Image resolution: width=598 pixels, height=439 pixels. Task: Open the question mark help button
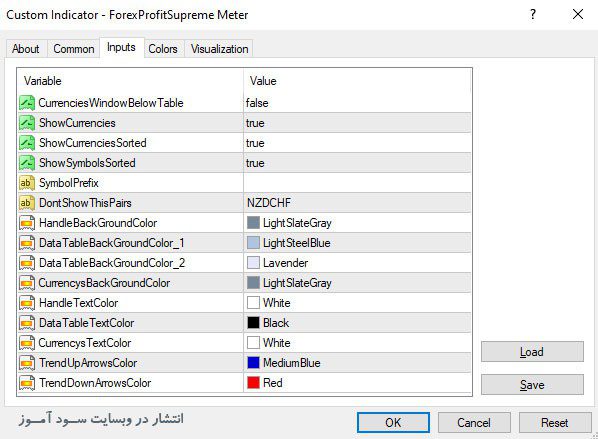533,14
